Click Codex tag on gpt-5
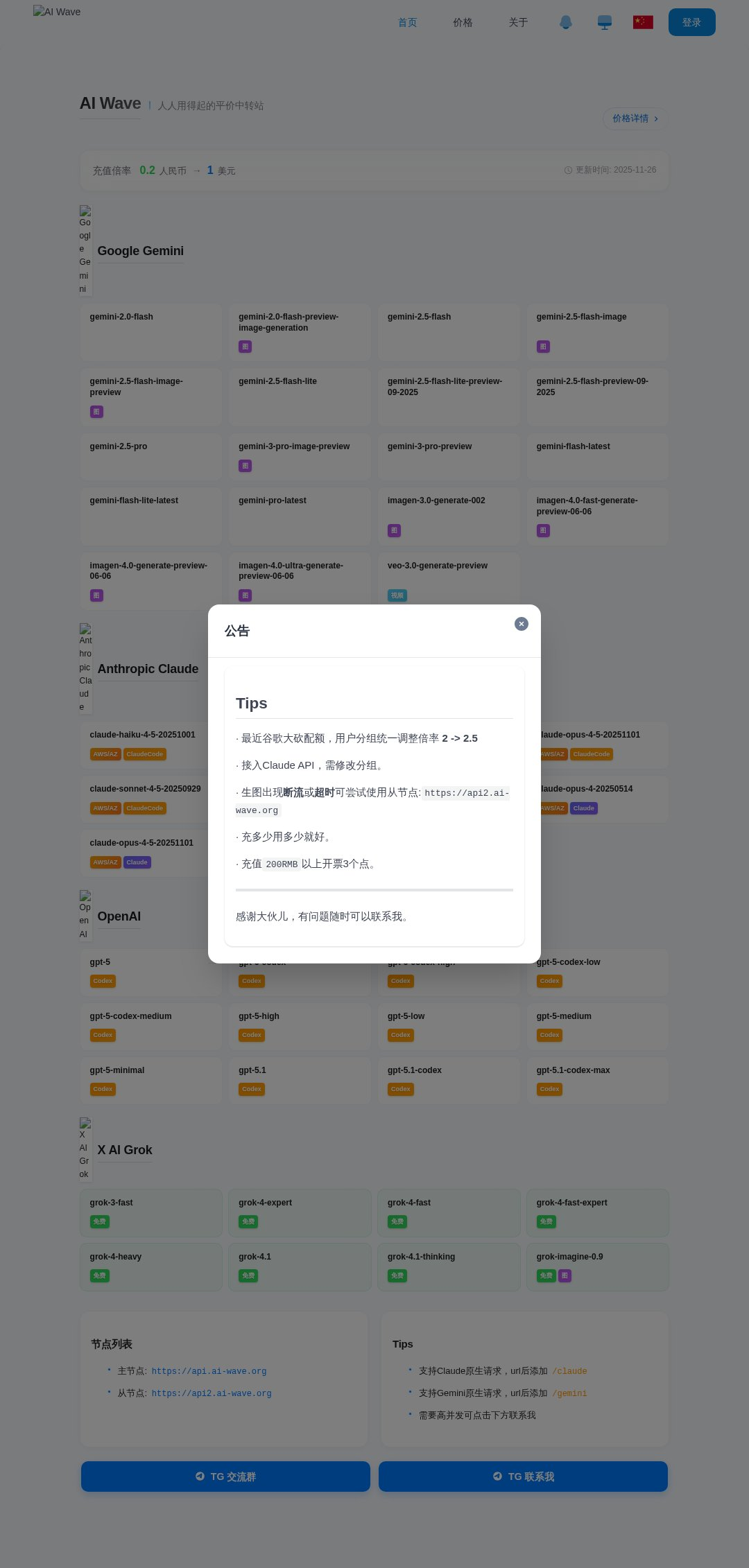Screen dimensions: 749x1568 pos(103,981)
